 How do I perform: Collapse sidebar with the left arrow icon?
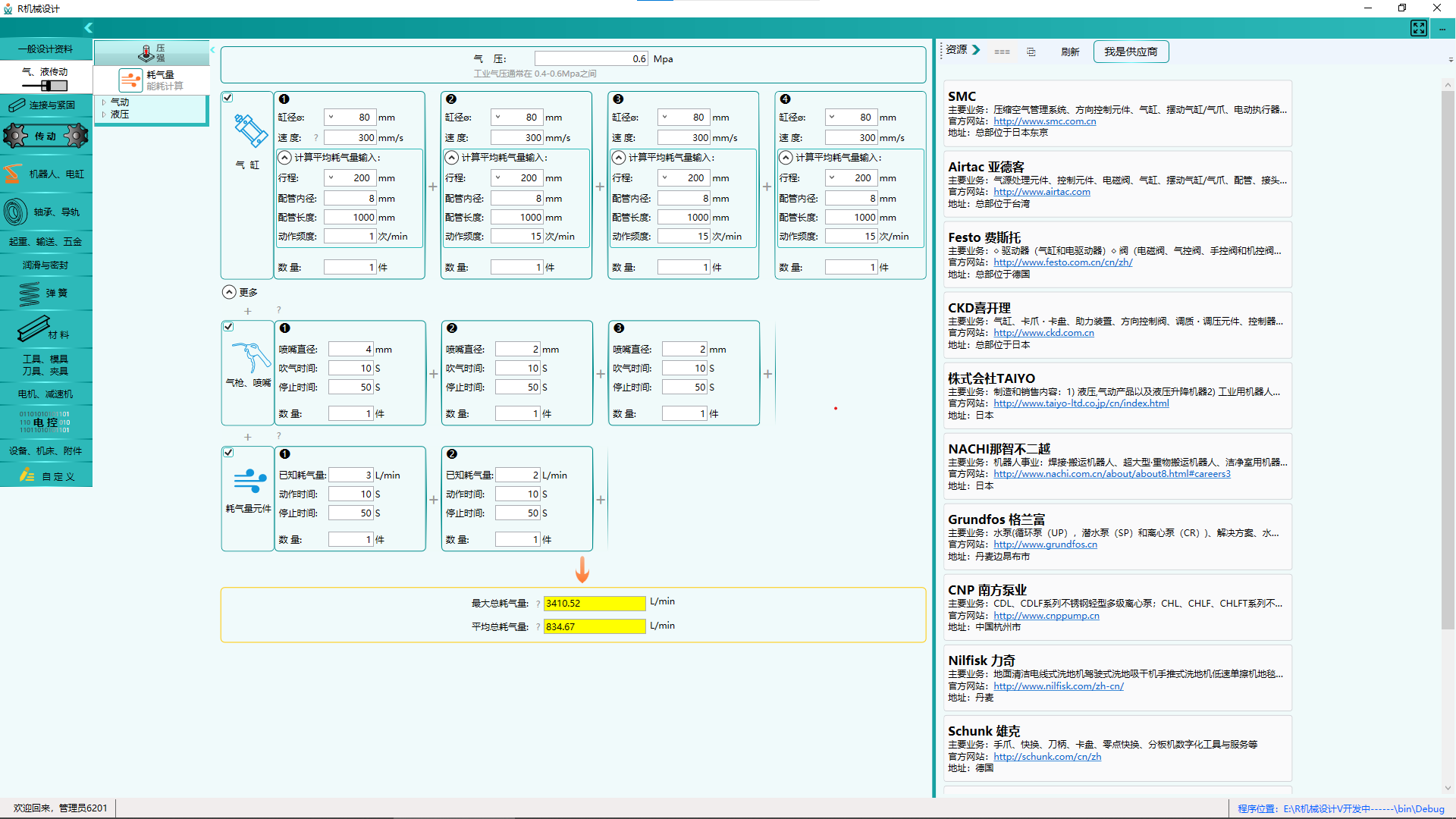pos(89,28)
